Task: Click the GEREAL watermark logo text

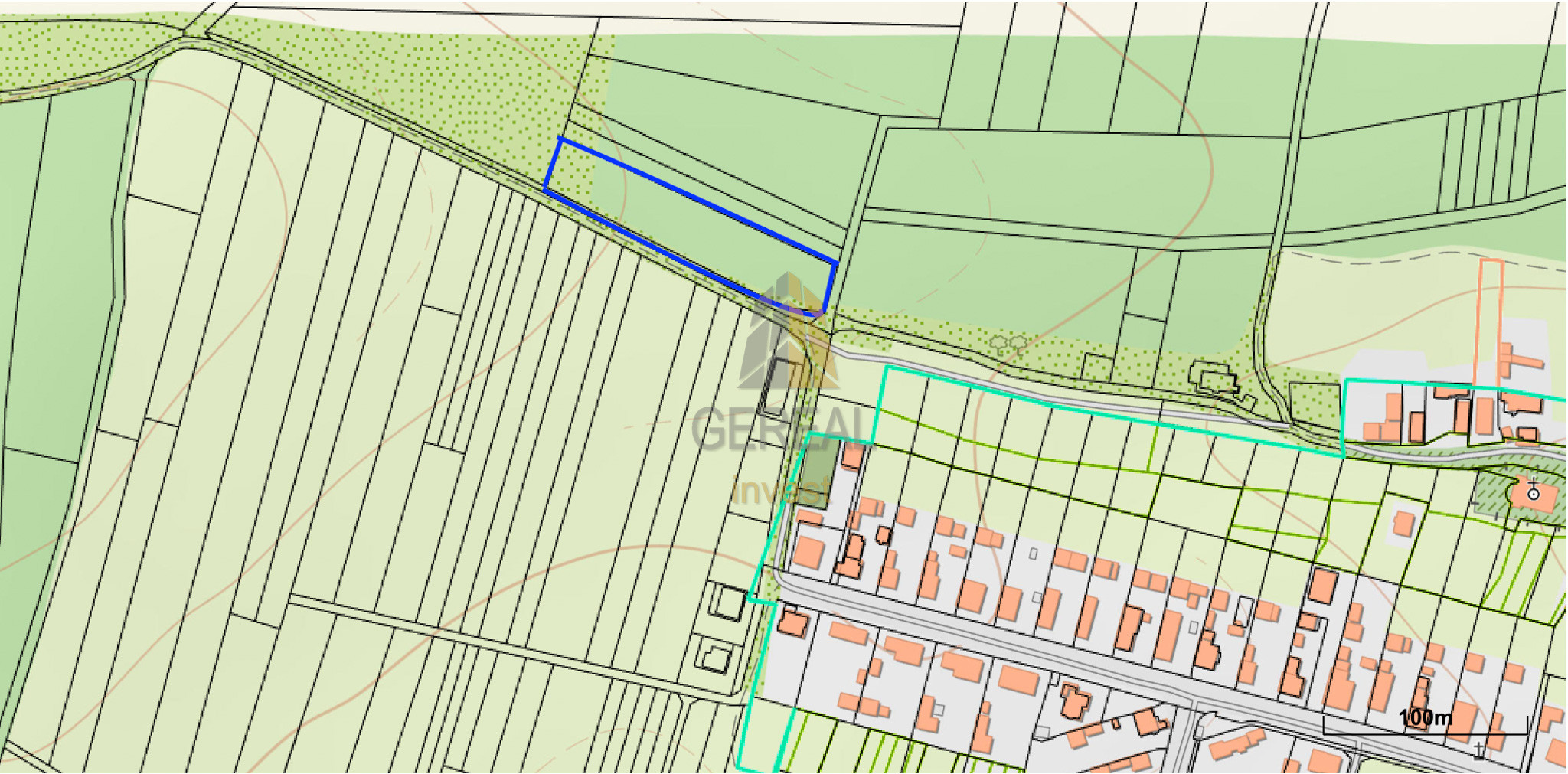Action: (x=781, y=429)
